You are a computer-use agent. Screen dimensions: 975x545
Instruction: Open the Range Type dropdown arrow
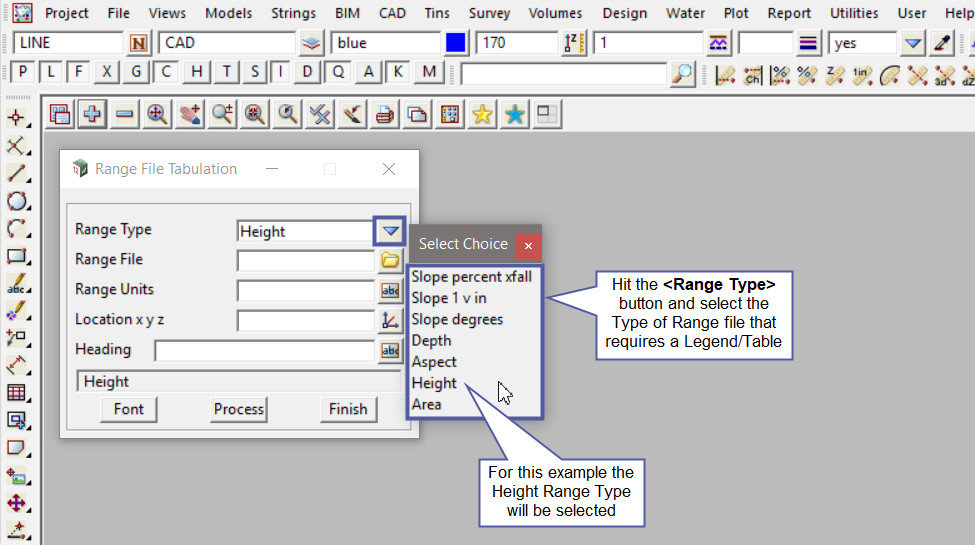pyautogui.click(x=390, y=231)
